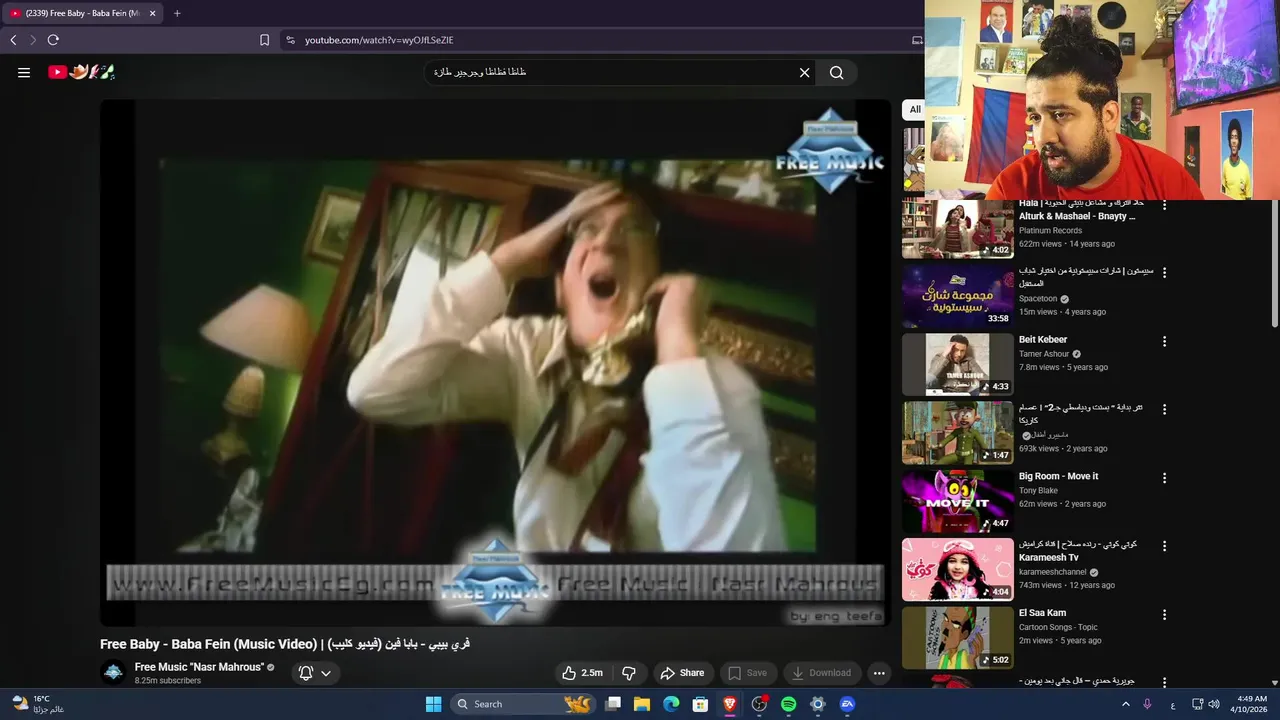Expand hidden system tray icons chevron
1280x720 pixels.
point(1126,704)
